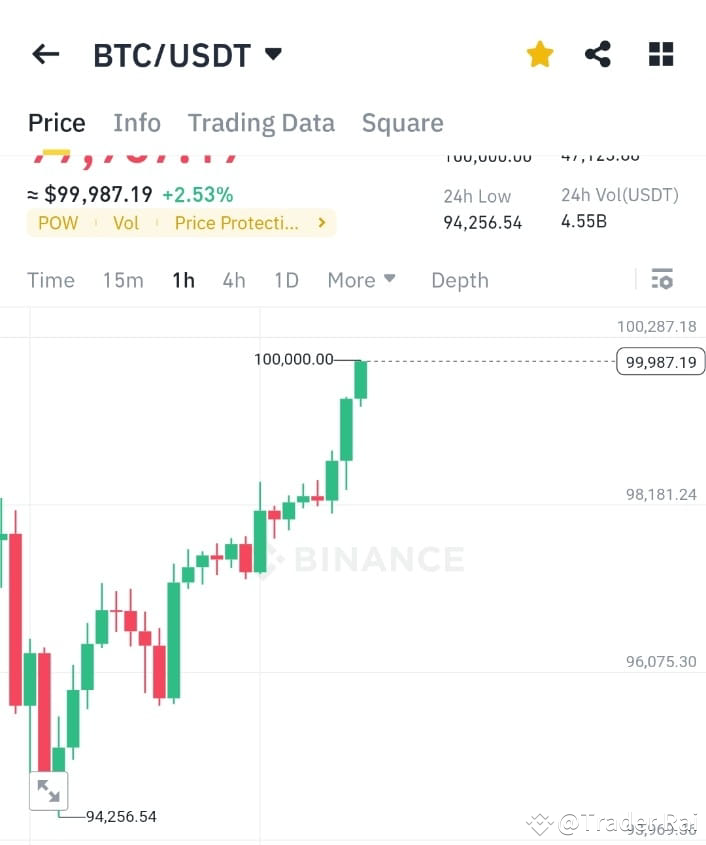Image resolution: width=706 pixels, height=845 pixels.
Task: Expand the More timeframes dropdown
Action: tap(361, 280)
